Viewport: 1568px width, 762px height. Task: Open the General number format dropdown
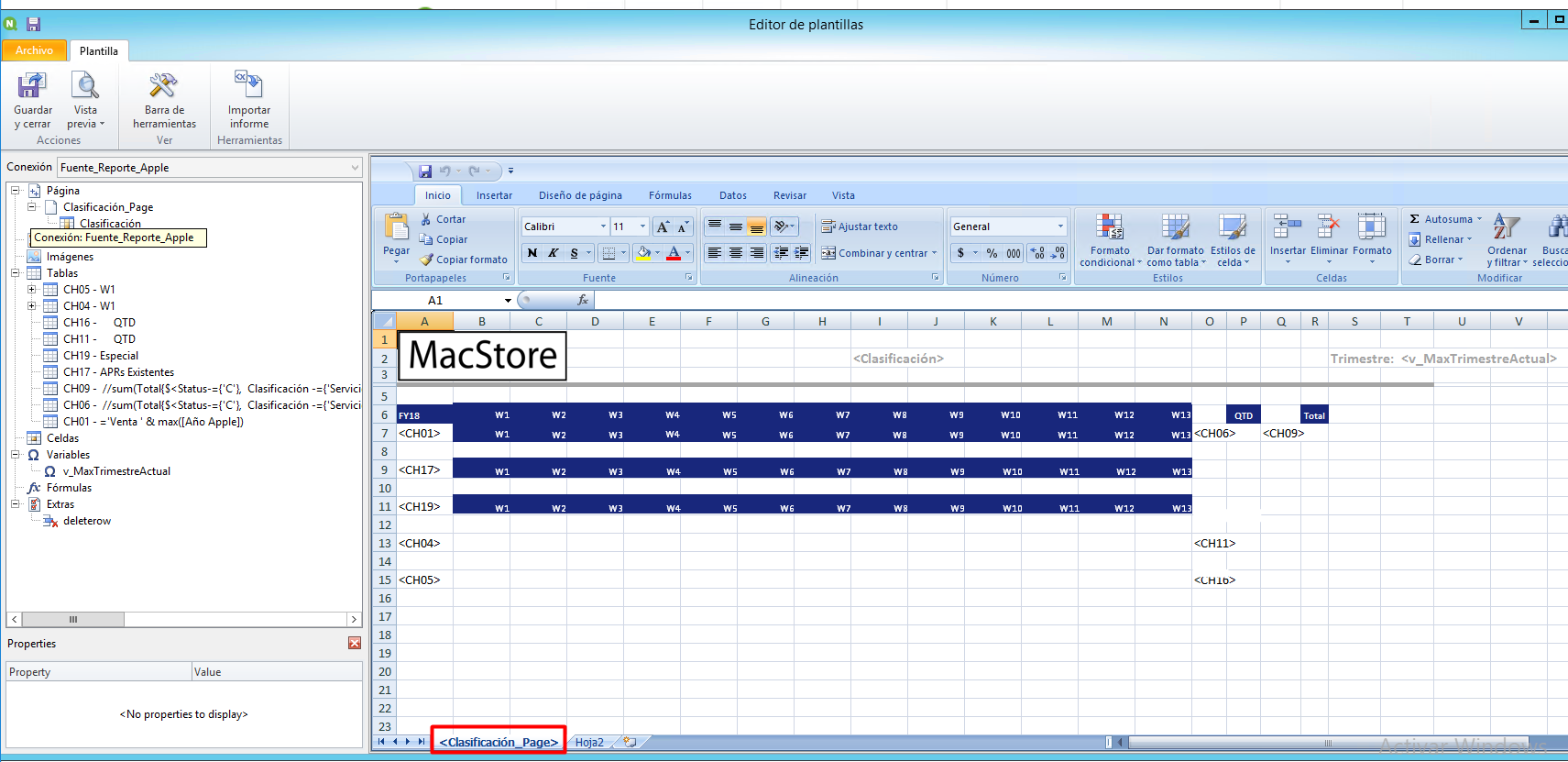[x=1060, y=226]
